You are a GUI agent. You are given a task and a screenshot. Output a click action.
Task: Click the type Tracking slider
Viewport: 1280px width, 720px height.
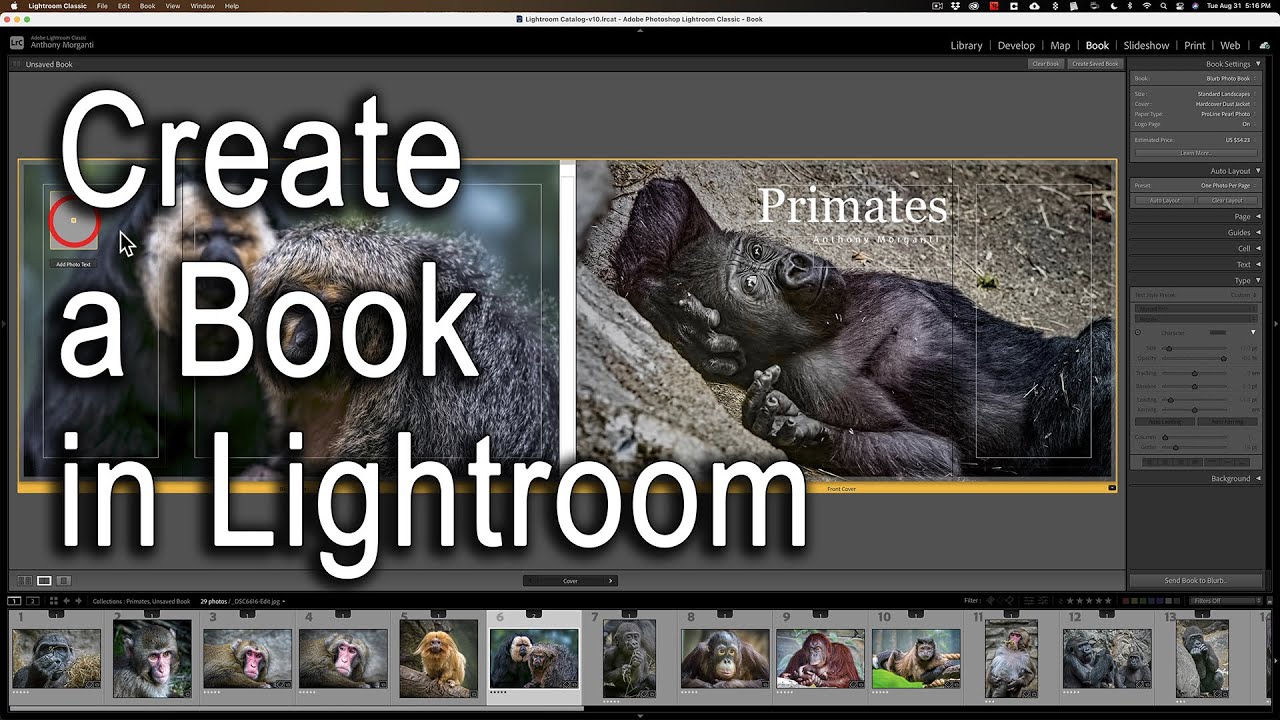1194,373
